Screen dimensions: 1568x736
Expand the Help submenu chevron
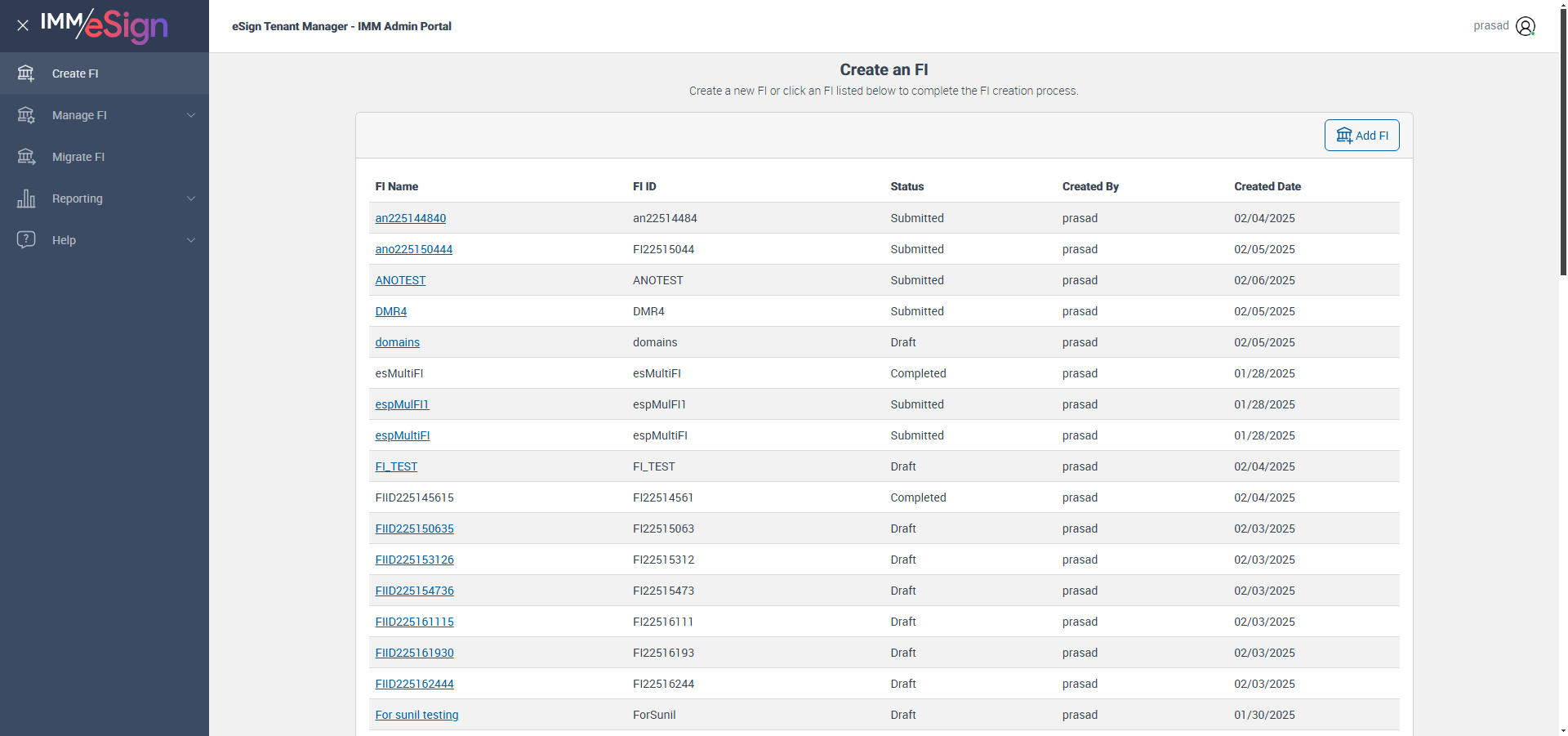tap(191, 240)
